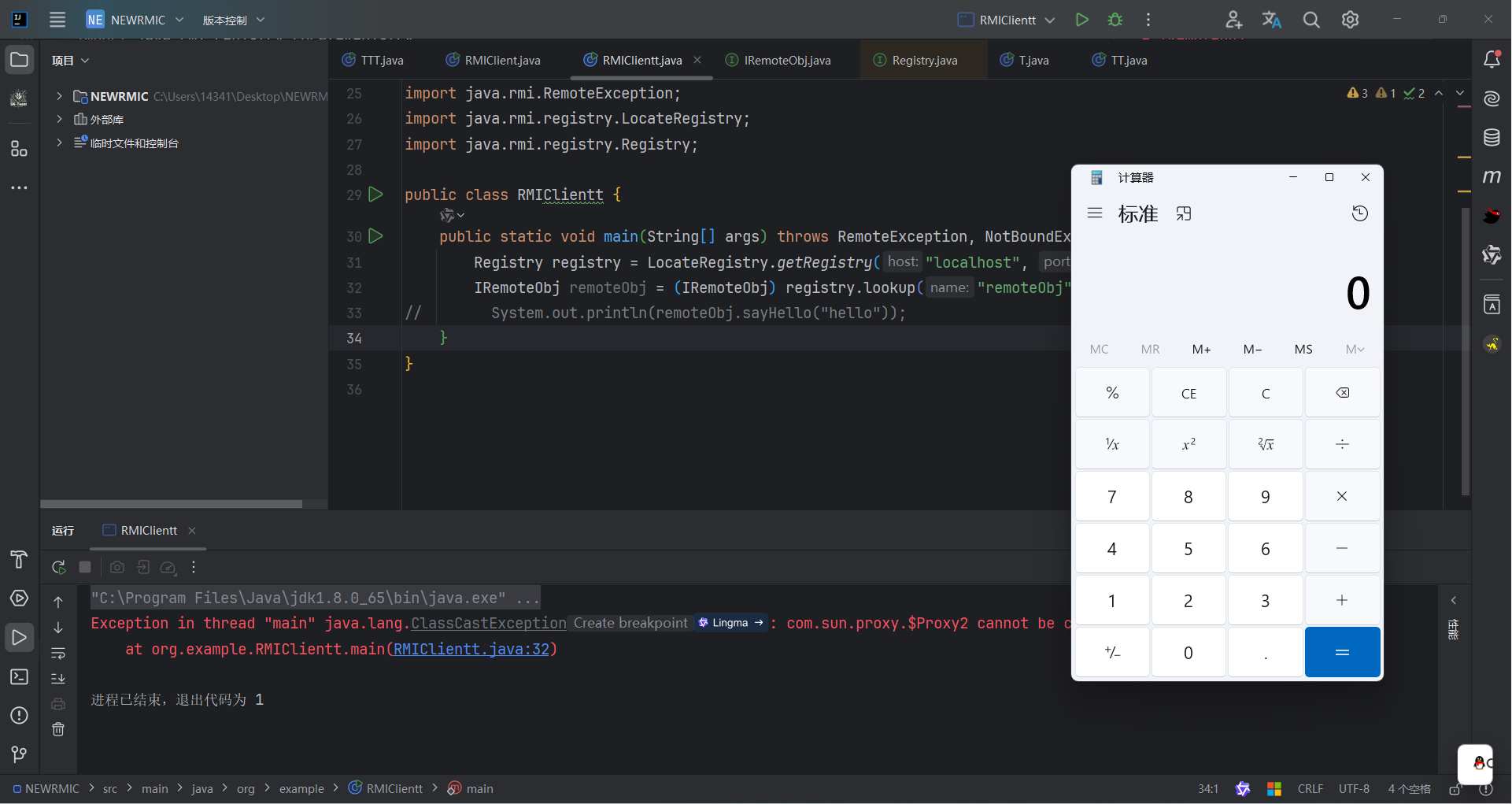This screenshot has width=1512, height=804.
Task: Click the camera icon in Run toolbar
Action: tap(117, 567)
